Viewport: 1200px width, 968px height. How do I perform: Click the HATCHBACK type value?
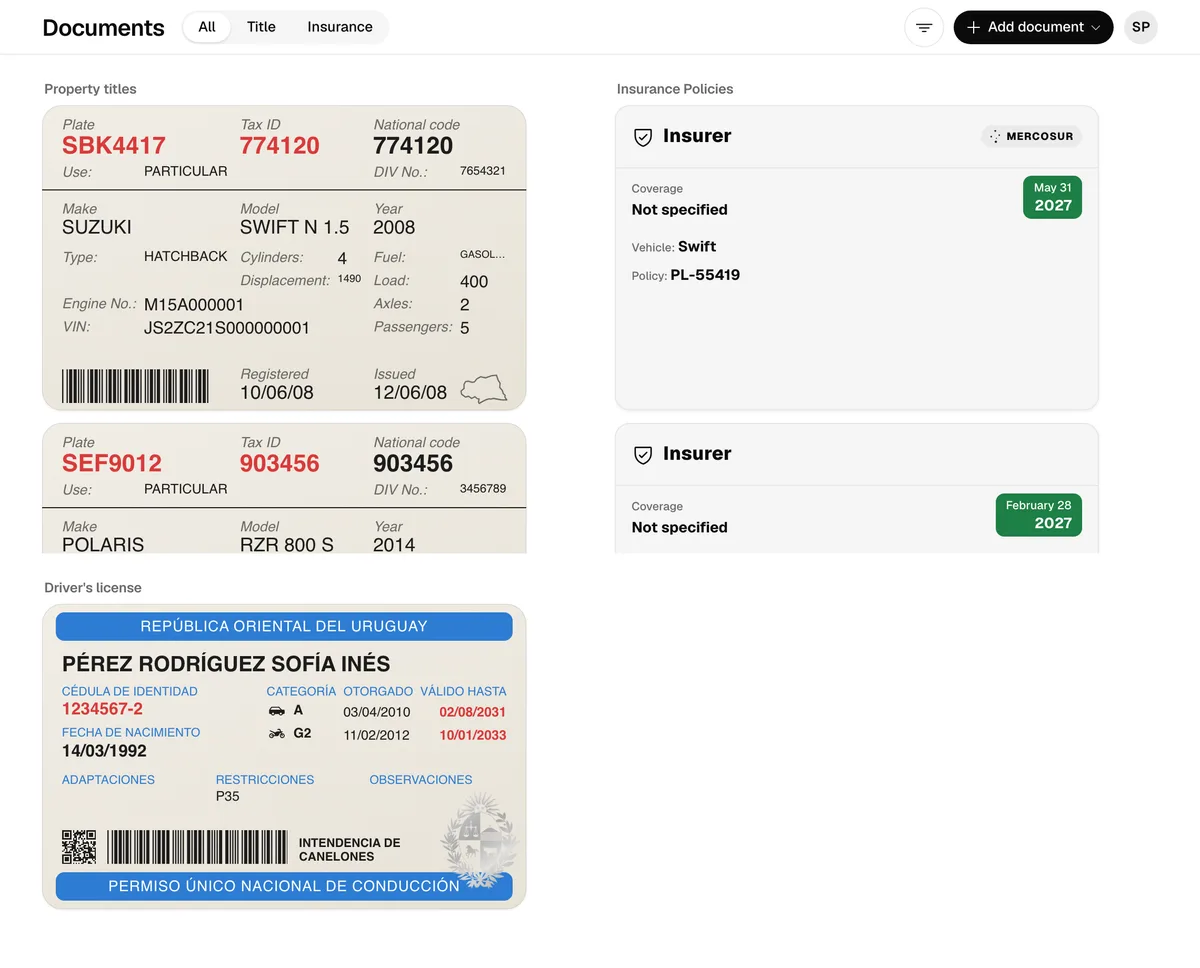[186, 257]
